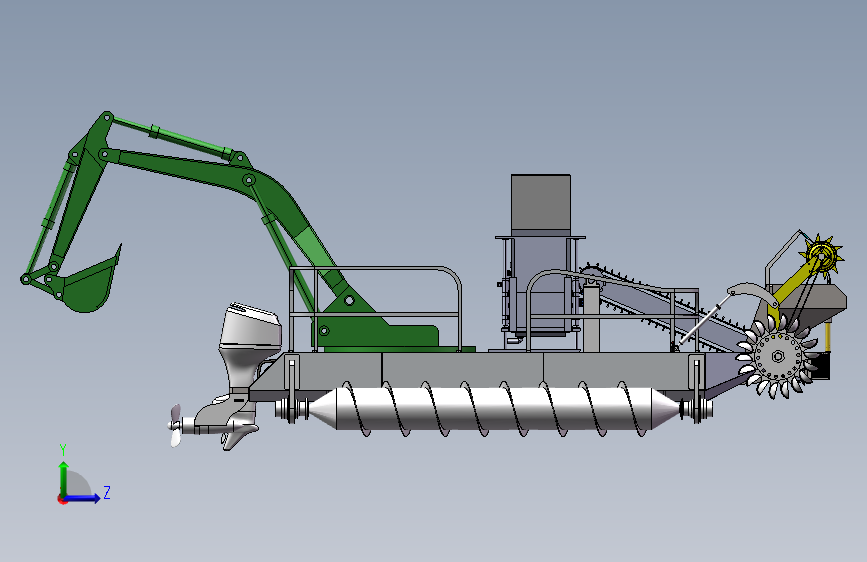The height and width of the screenshot is (562, 867).
Task: Select the upper hydraulic cylinder on excavator boom
Action: (176, 138)
